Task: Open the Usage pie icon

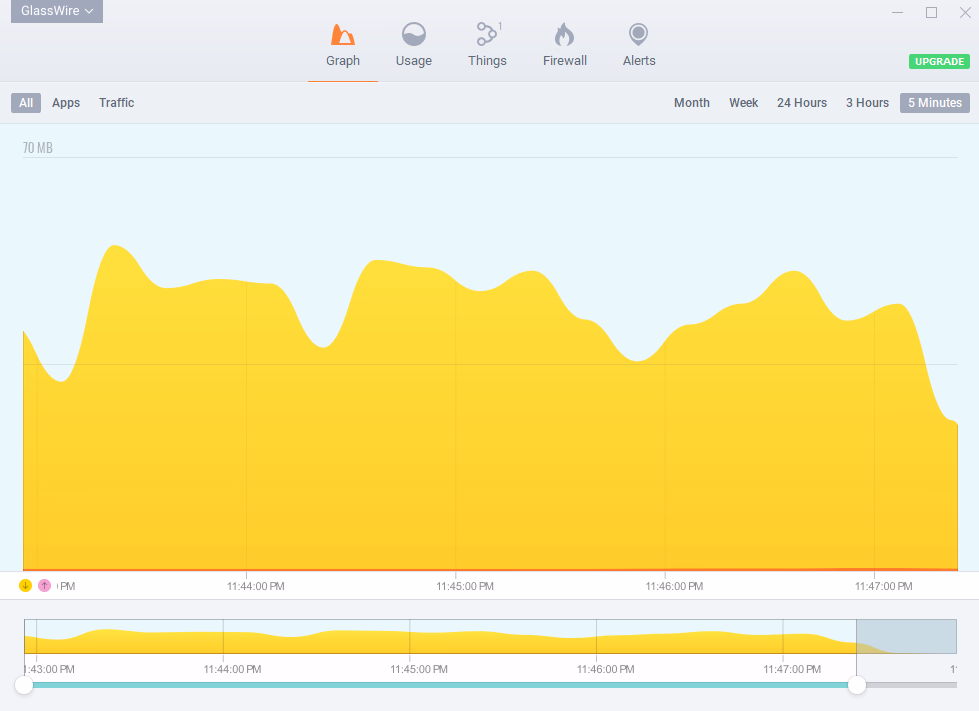Action: (414, 36)
